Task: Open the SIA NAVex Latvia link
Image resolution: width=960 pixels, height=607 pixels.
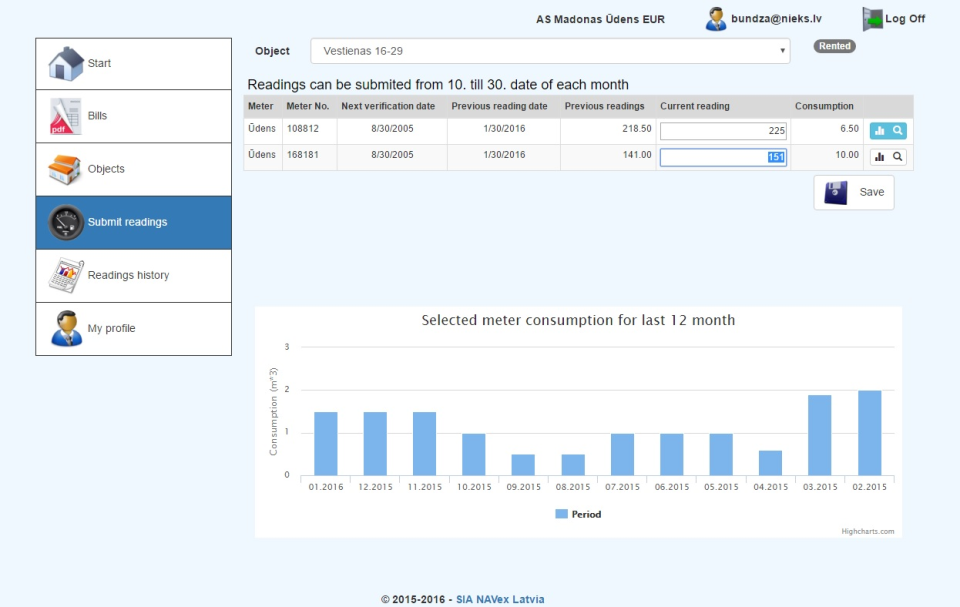Action: pos(500,599)
